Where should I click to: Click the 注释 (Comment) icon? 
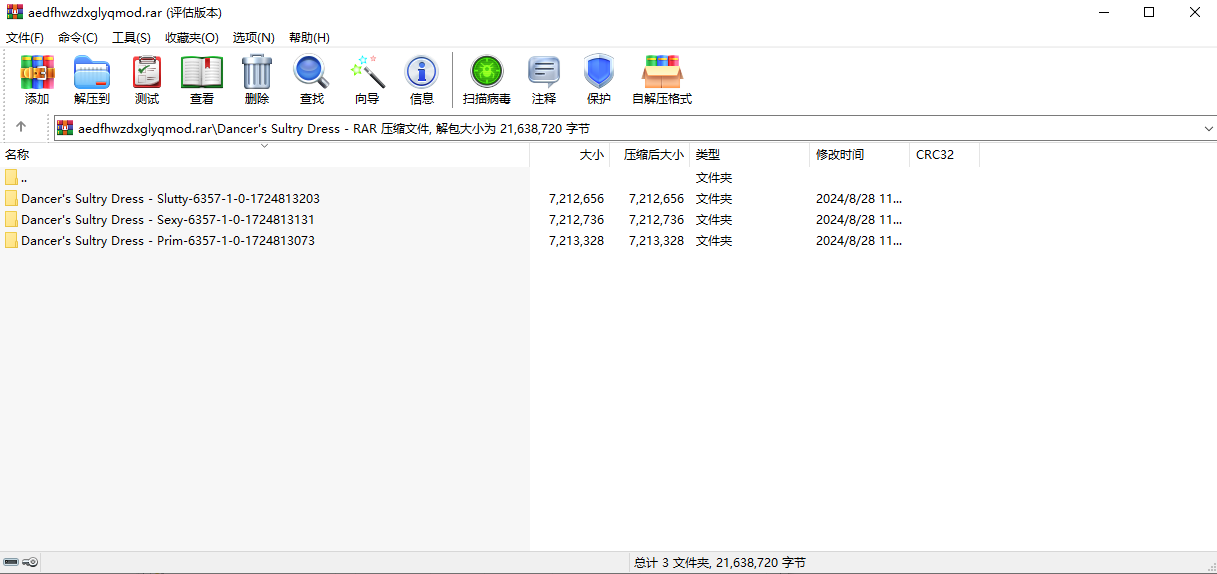[x=544, y=72]
